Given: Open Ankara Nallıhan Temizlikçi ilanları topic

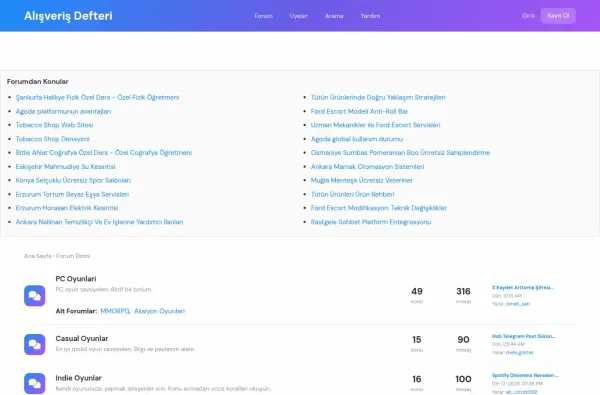Looking at the screenshot, I should (99, 222).
